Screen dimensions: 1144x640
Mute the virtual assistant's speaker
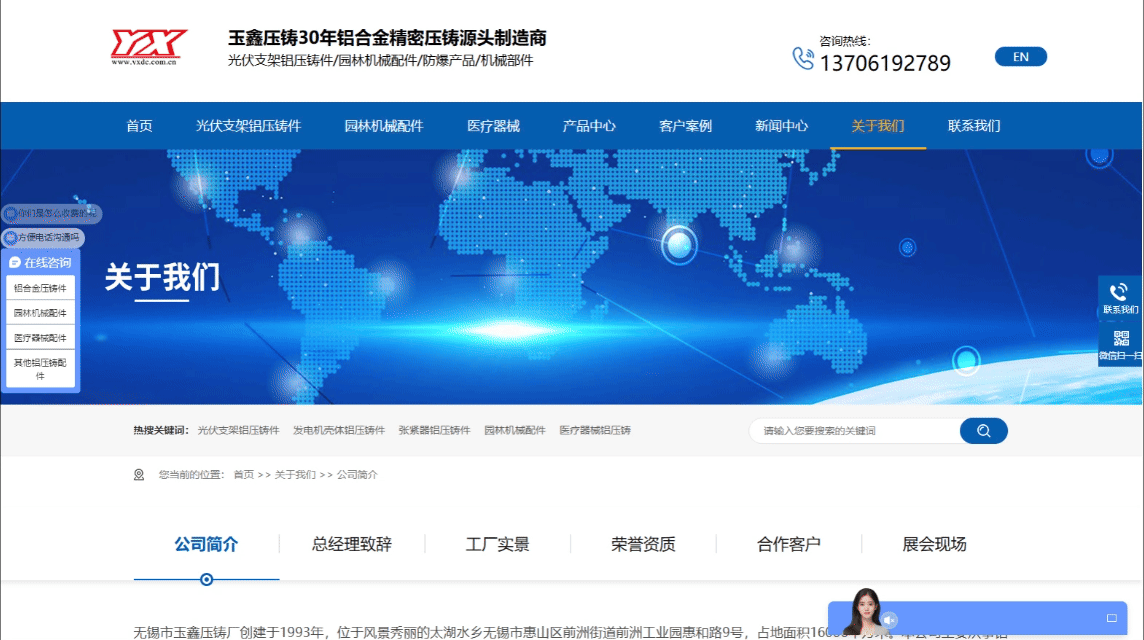889,619
